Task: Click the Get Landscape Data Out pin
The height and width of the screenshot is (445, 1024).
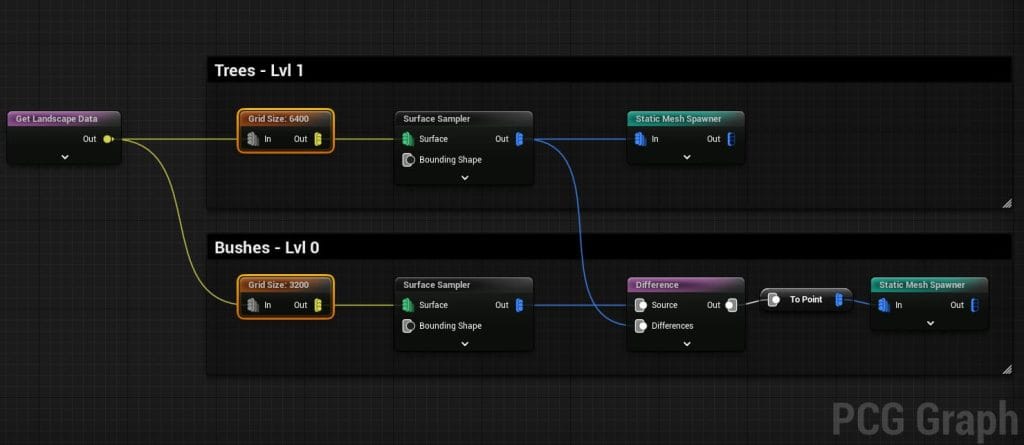Action: 108,139
